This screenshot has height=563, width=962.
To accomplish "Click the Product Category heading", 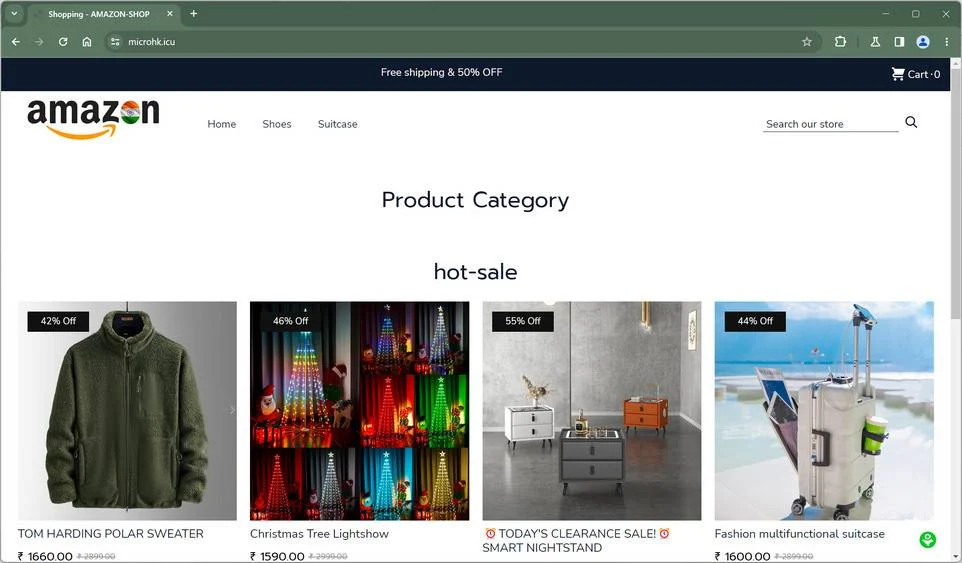I will tap(475, 200).
